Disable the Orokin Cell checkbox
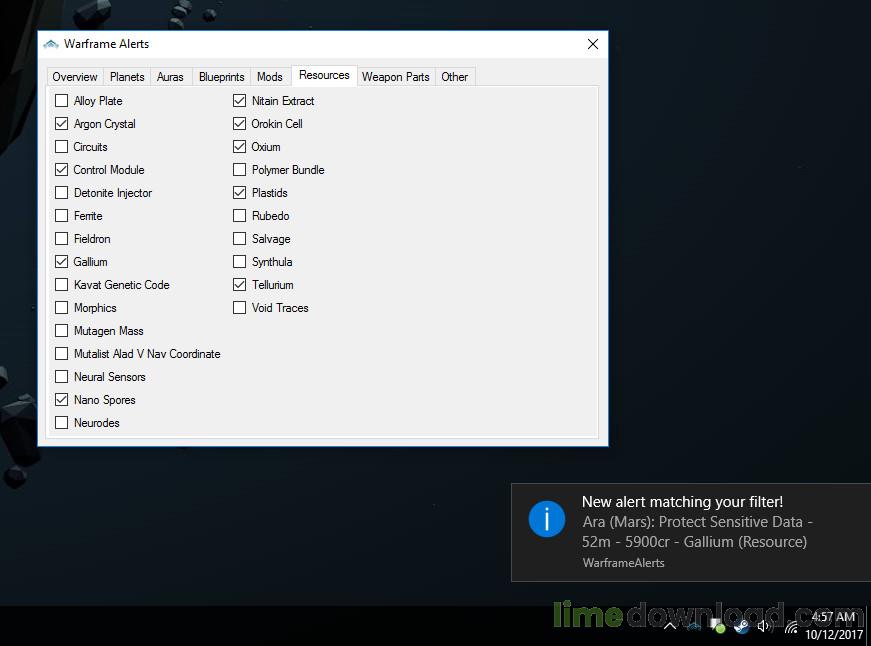The width and height of the screenshot is (871, 646). coord(240,124)
